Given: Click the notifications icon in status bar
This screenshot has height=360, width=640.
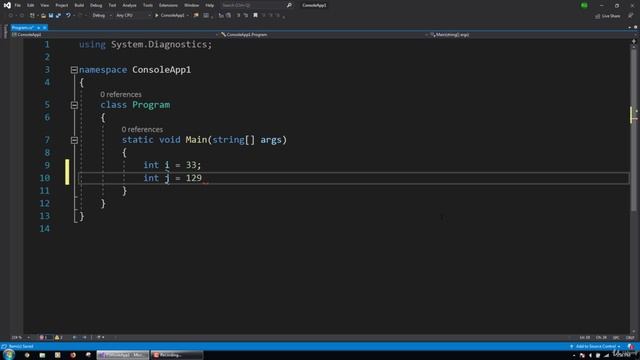Looking at the screenshot, I should (x=631, y=347).
